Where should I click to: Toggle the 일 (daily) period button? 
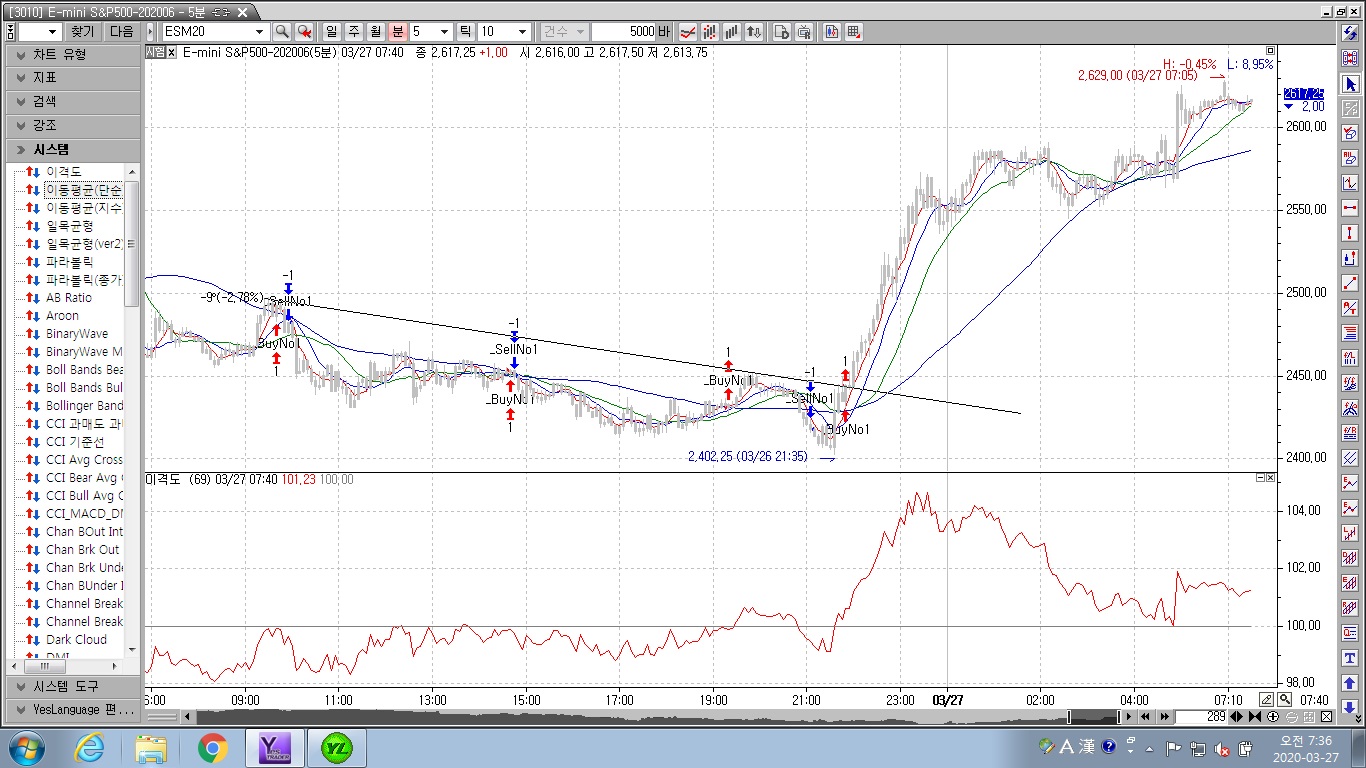(x=332, y=32)
